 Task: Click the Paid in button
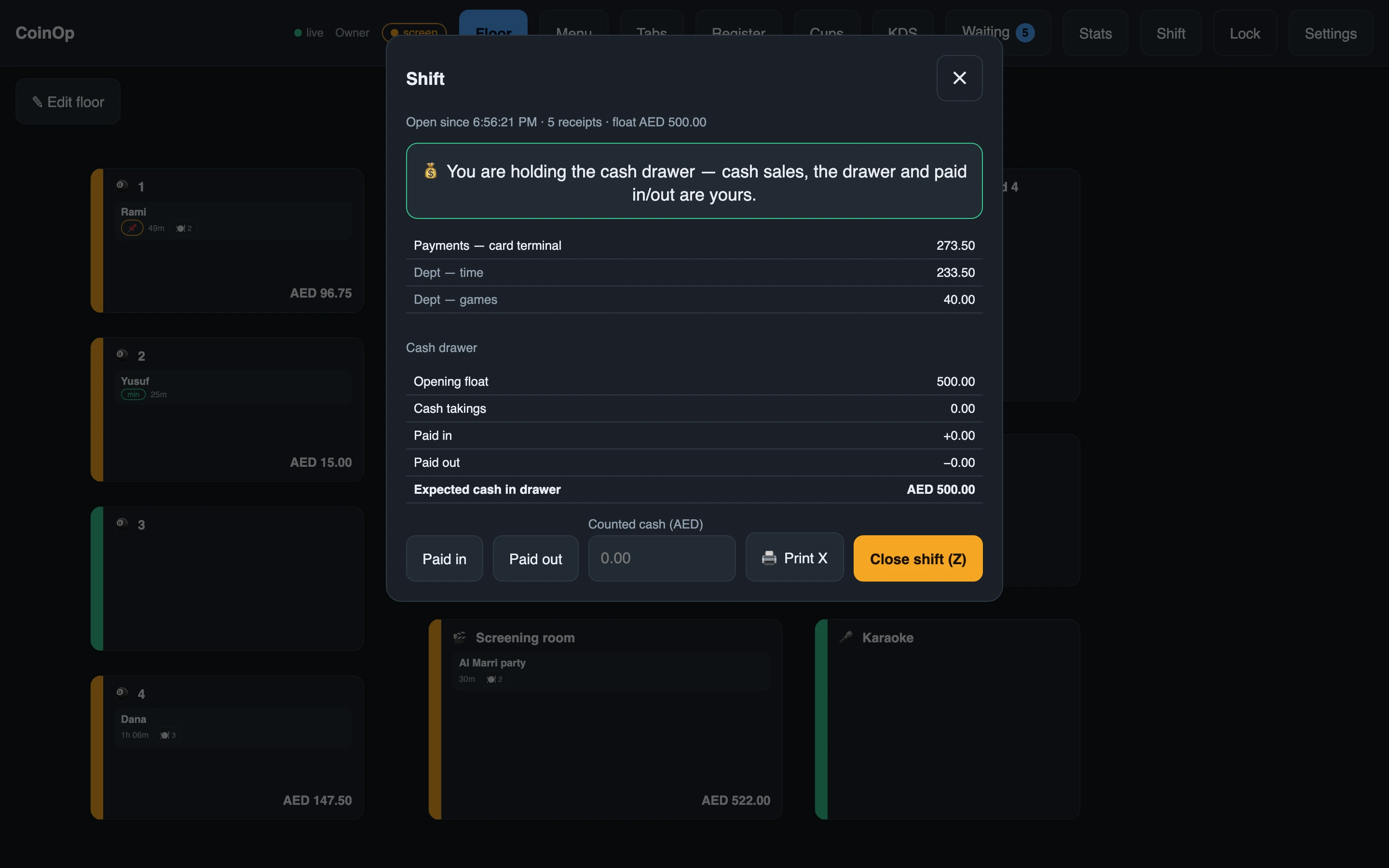point(444,558)
